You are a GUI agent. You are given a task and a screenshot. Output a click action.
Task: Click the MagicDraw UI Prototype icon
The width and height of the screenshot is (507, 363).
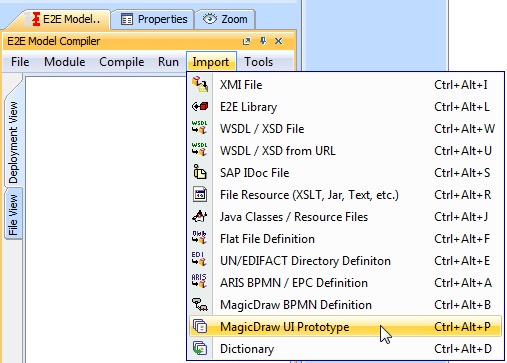(x=200, y=326)
